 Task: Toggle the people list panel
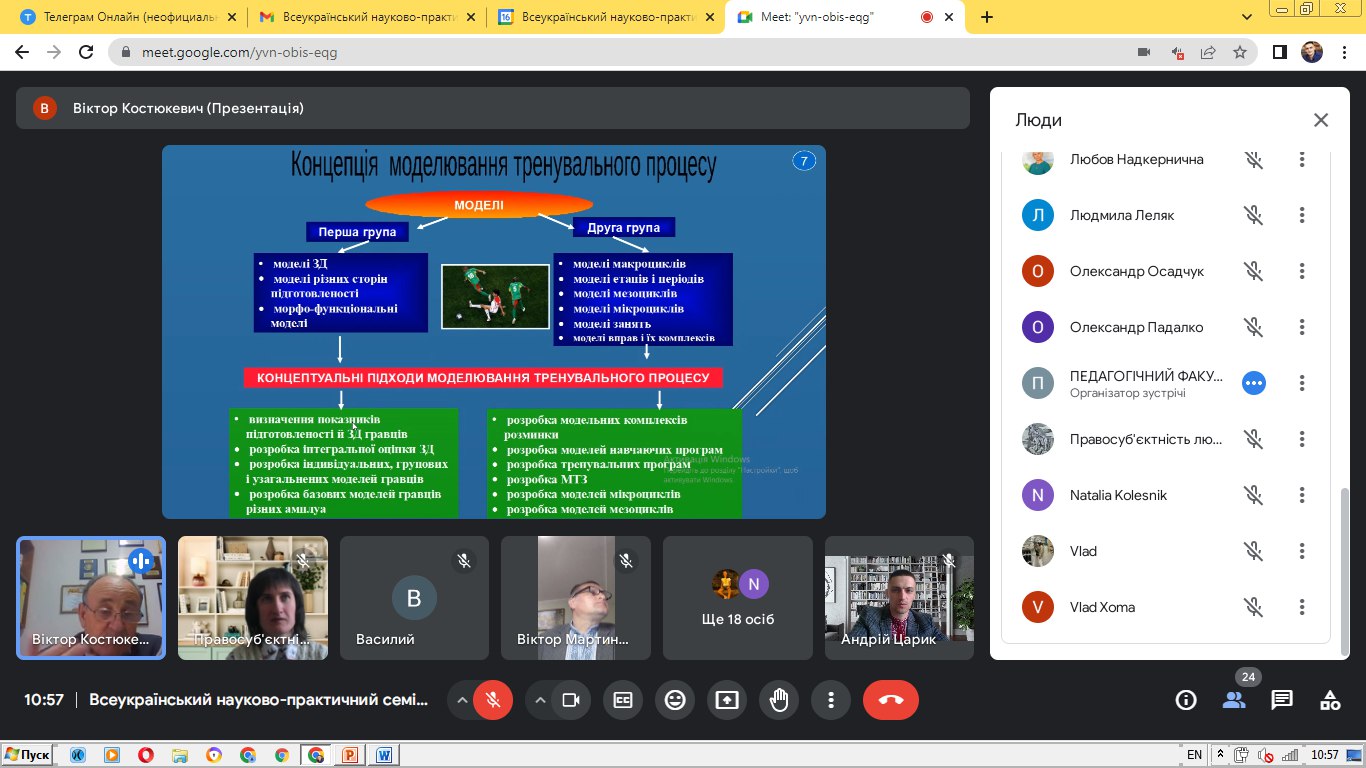coord(1234,700)
